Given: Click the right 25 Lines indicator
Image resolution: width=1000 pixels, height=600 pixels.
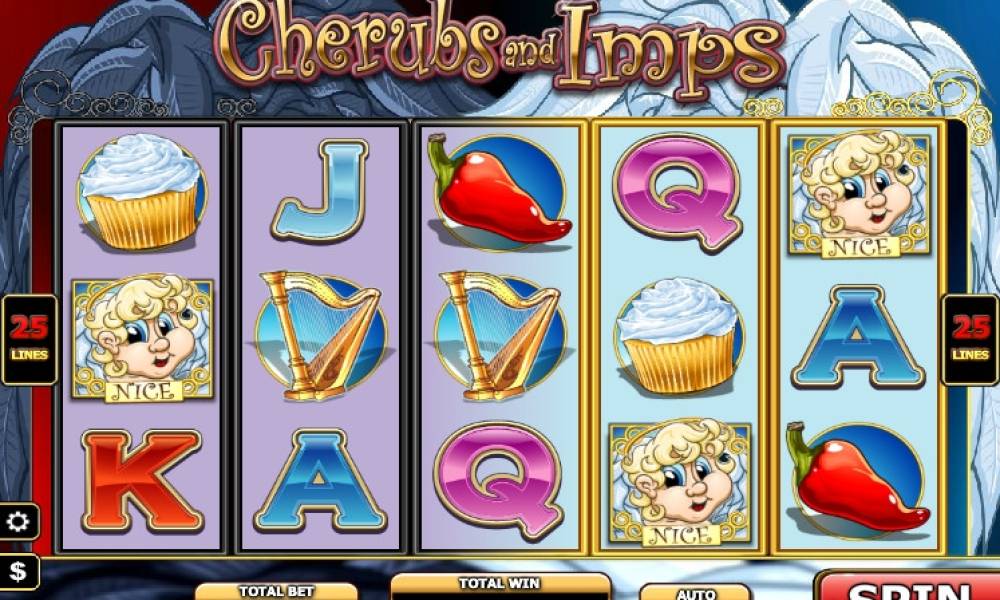Looking at the screenshot, I should [971, 340].
